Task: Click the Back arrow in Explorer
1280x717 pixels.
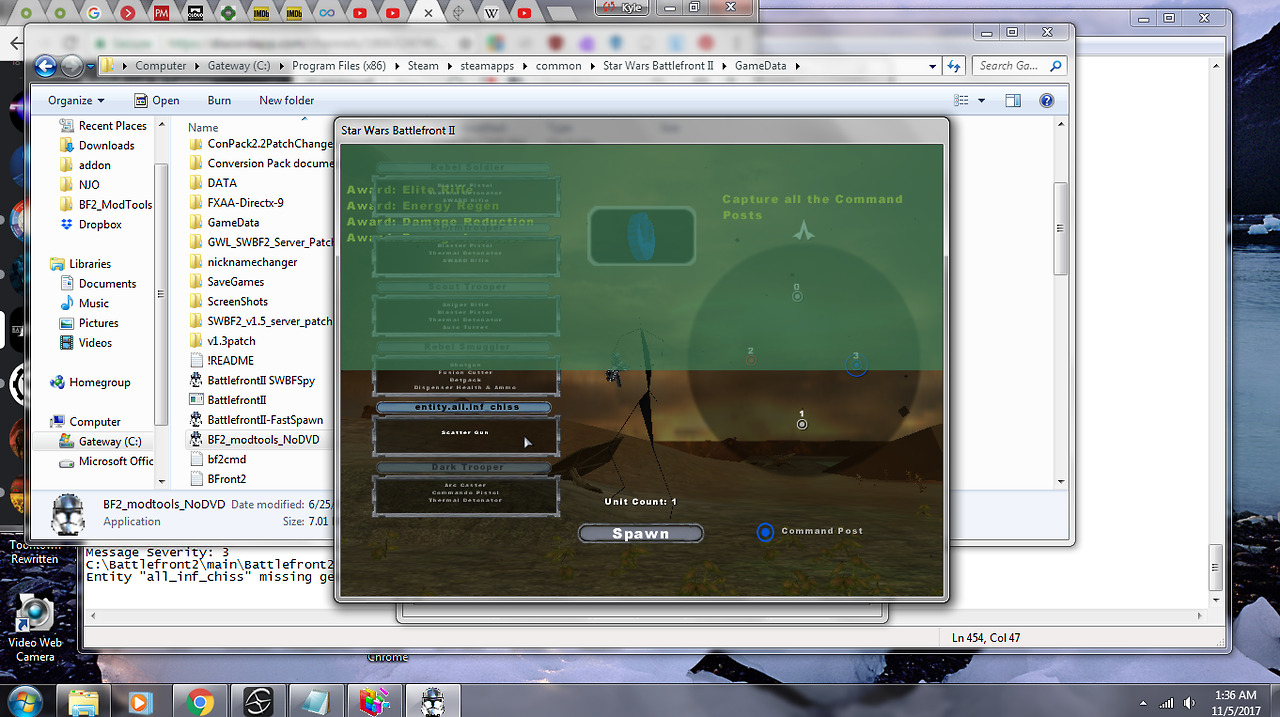Action: coord(45,66)
